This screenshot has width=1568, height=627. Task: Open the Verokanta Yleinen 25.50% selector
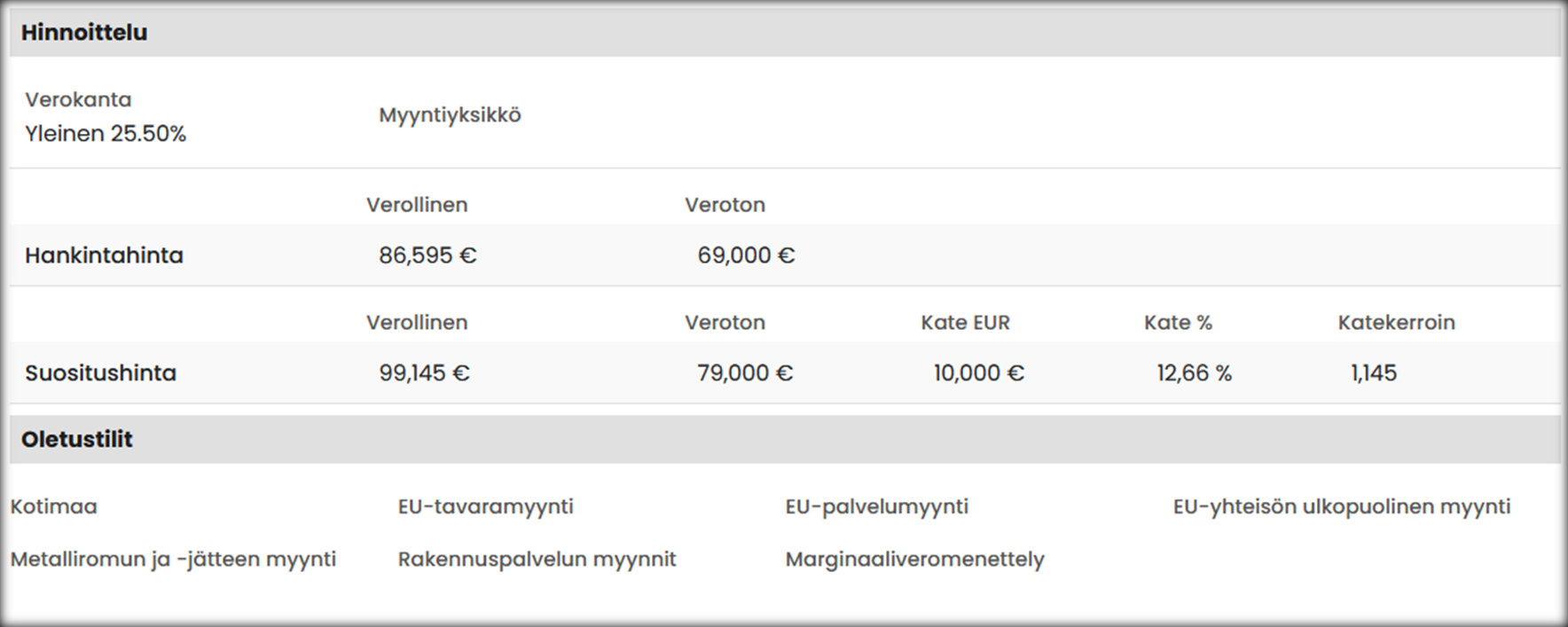[106, 134]
